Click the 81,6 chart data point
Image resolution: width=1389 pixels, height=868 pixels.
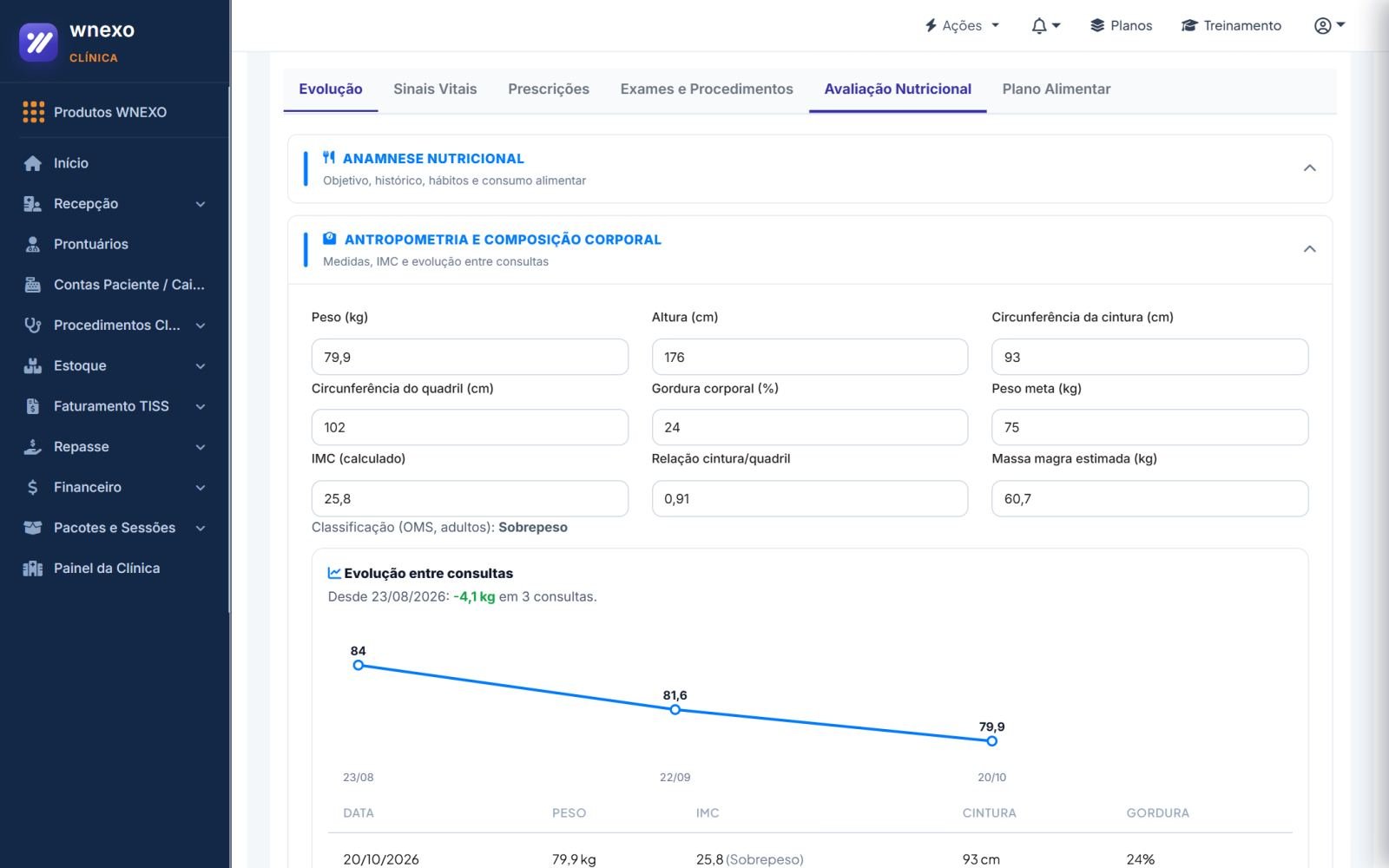675,710
